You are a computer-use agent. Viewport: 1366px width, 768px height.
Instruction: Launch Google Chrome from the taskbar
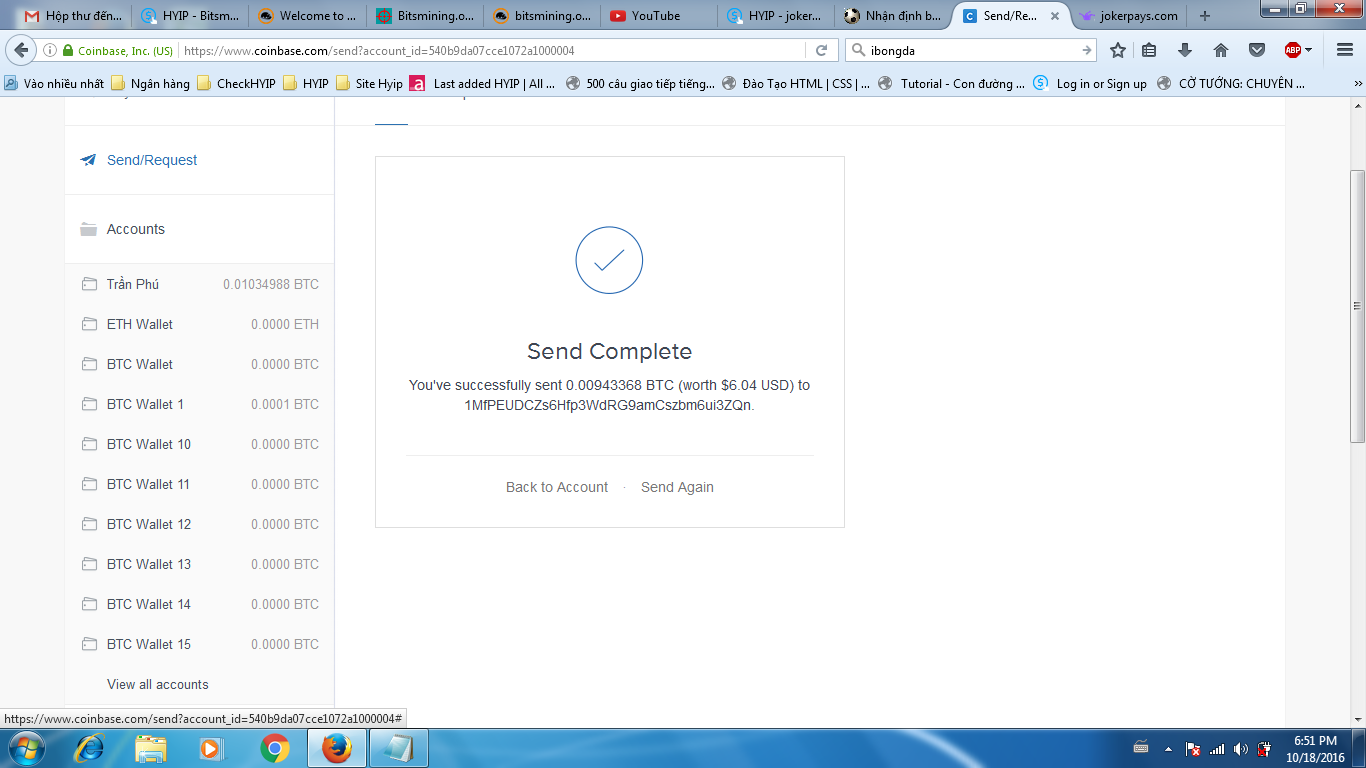274,748
